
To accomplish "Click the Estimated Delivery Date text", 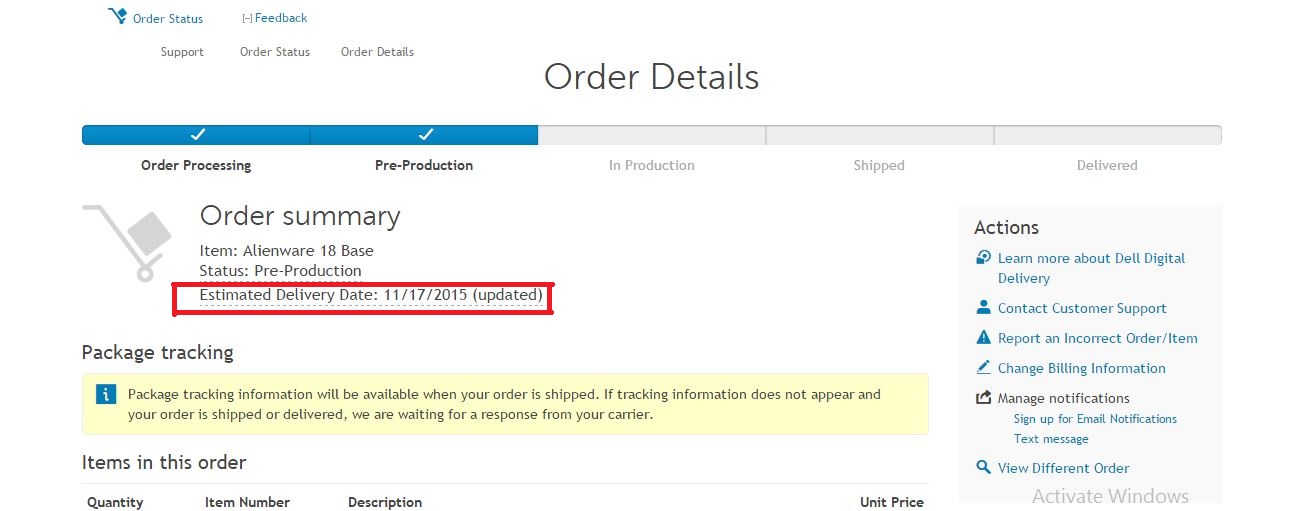I will point(371,295).
